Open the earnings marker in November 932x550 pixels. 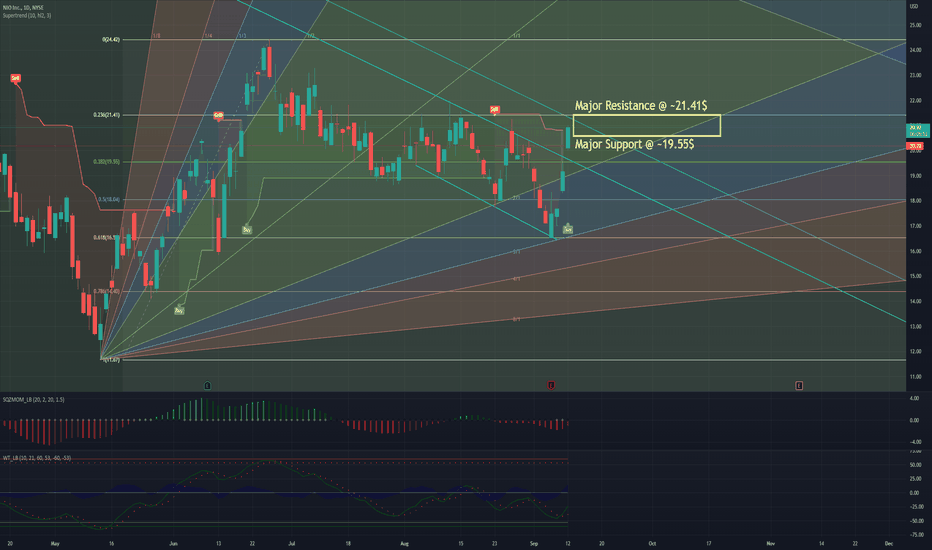point(799,385)
